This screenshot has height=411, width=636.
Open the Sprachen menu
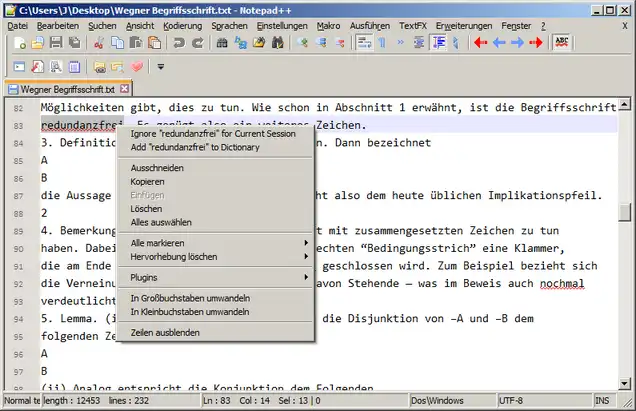point(229,26)
